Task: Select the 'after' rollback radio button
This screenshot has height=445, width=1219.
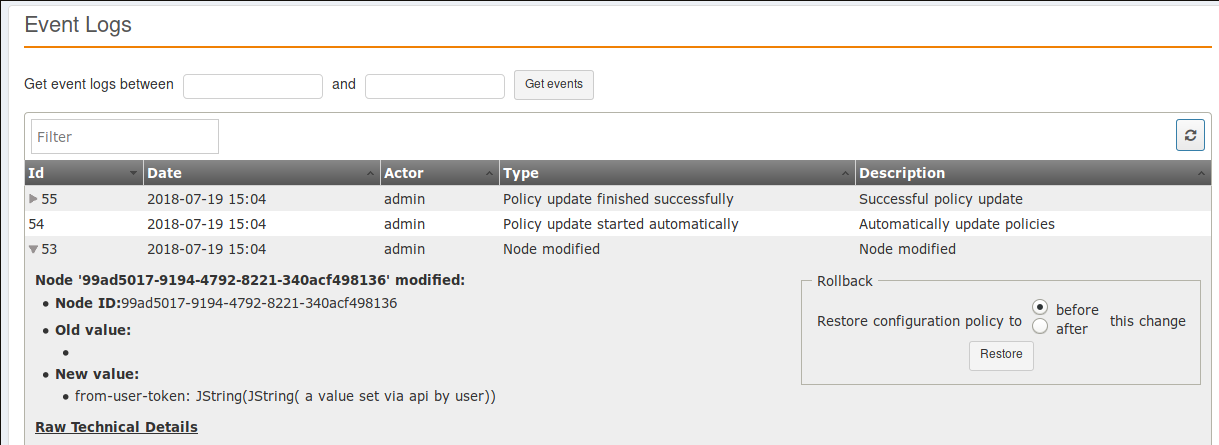Action: pyautogui.click(x=1040, y=327)
